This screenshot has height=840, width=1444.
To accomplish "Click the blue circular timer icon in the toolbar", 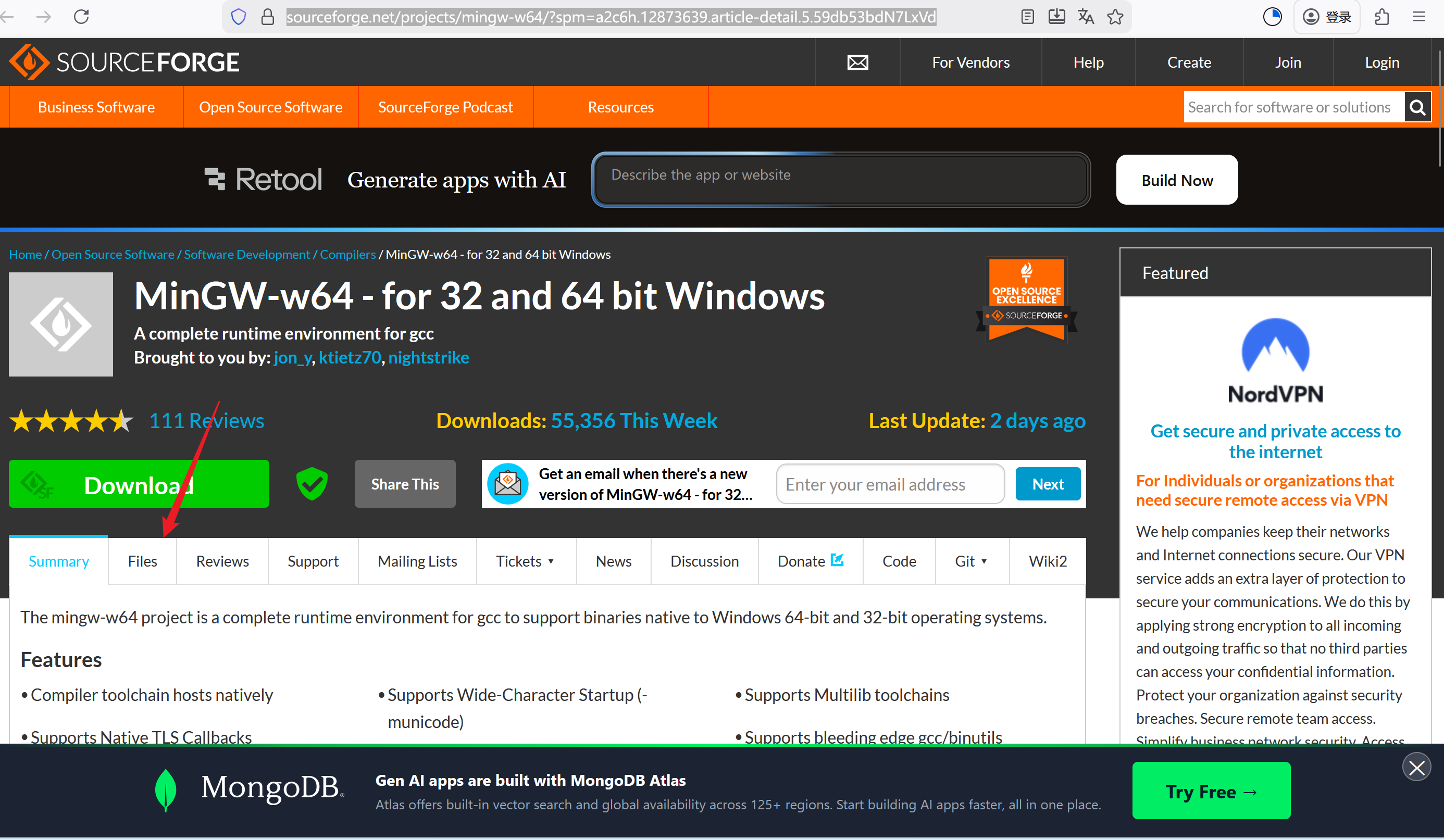I will tap(1272, 17).
